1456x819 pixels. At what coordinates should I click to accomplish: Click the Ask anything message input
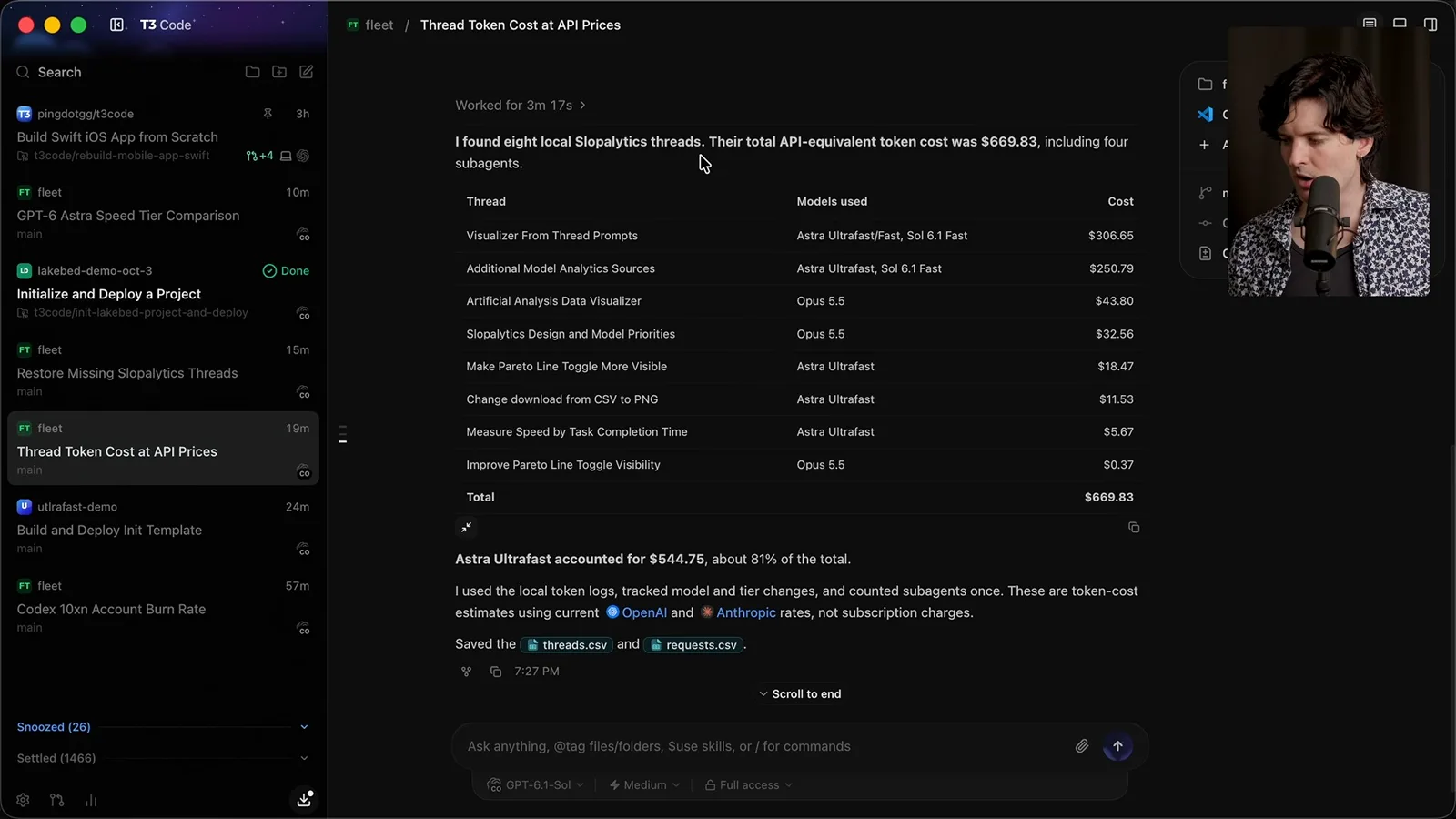(764, 746)
